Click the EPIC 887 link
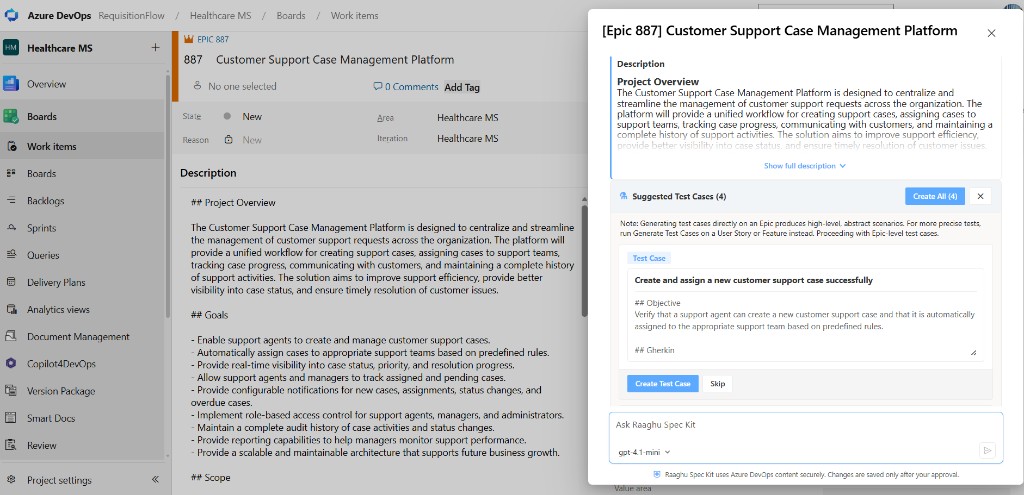This screenshot has height=495, width=1024. point(213,39)
